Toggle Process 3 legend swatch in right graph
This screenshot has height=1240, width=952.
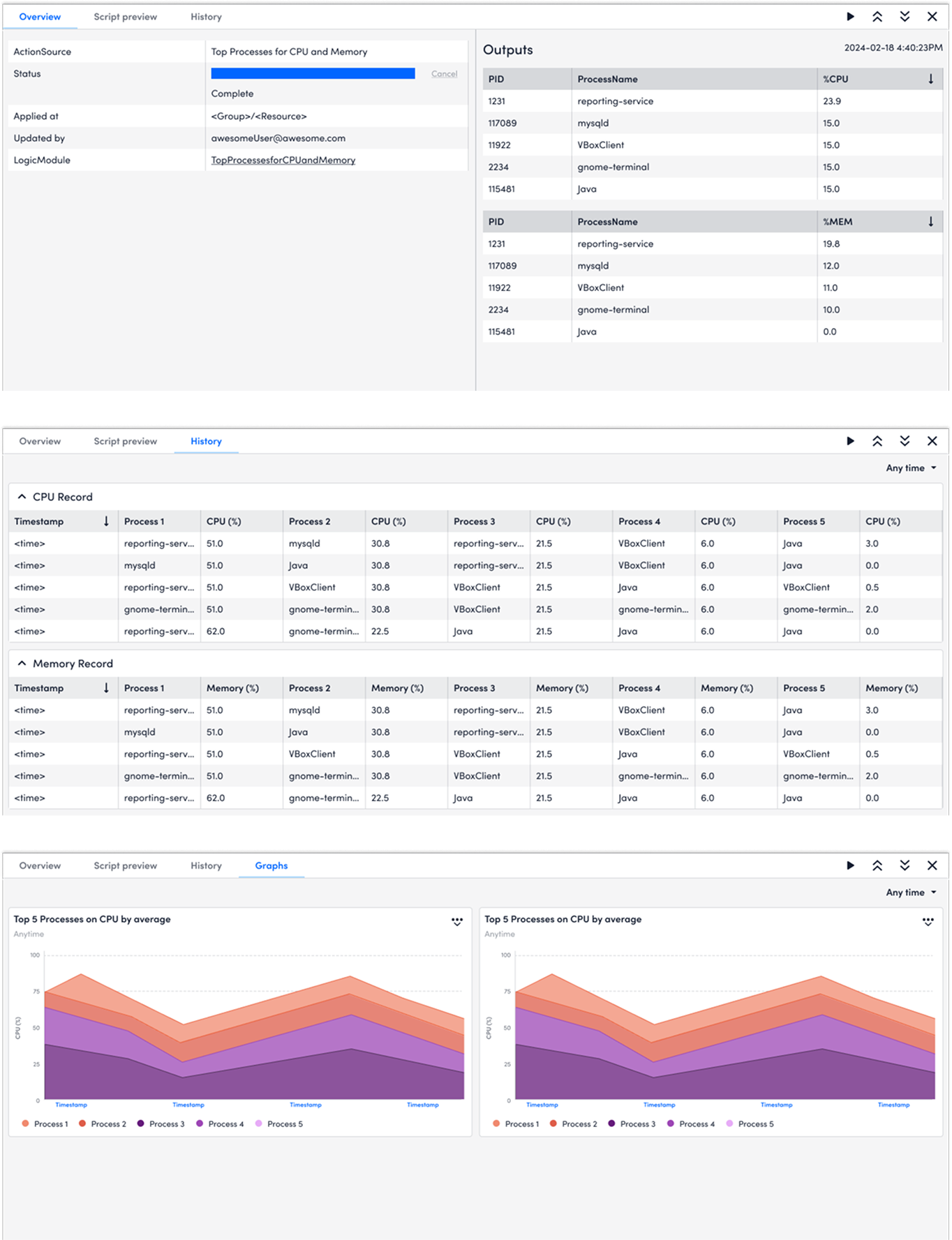tap(611, 1123)
